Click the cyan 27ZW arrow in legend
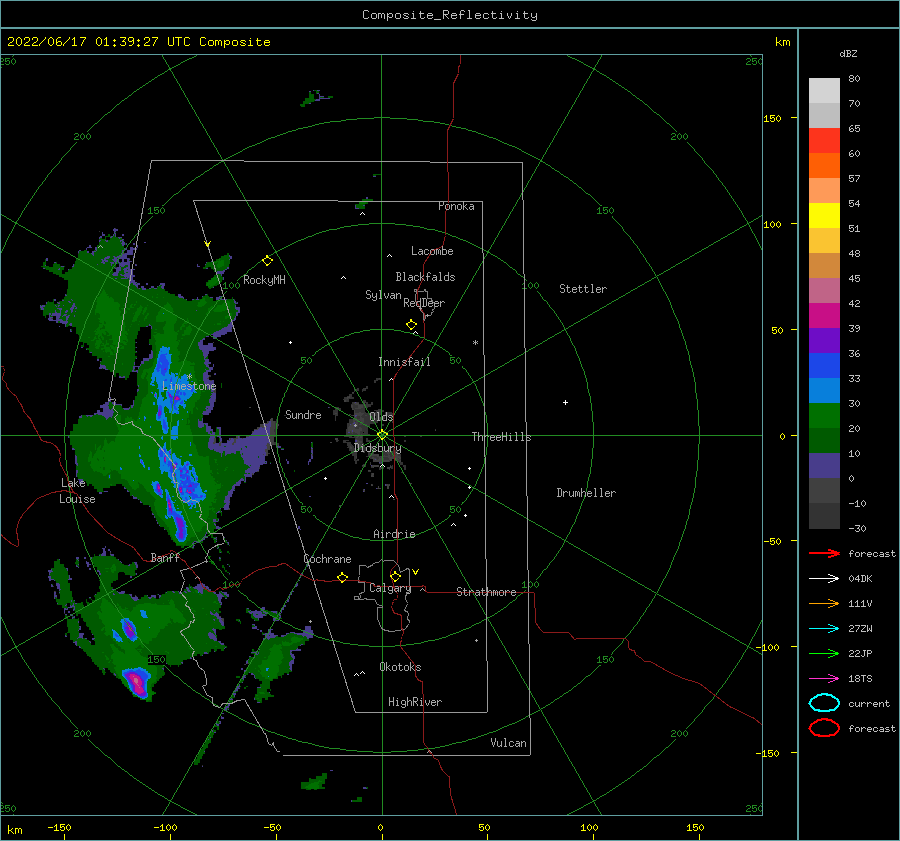 824,629
